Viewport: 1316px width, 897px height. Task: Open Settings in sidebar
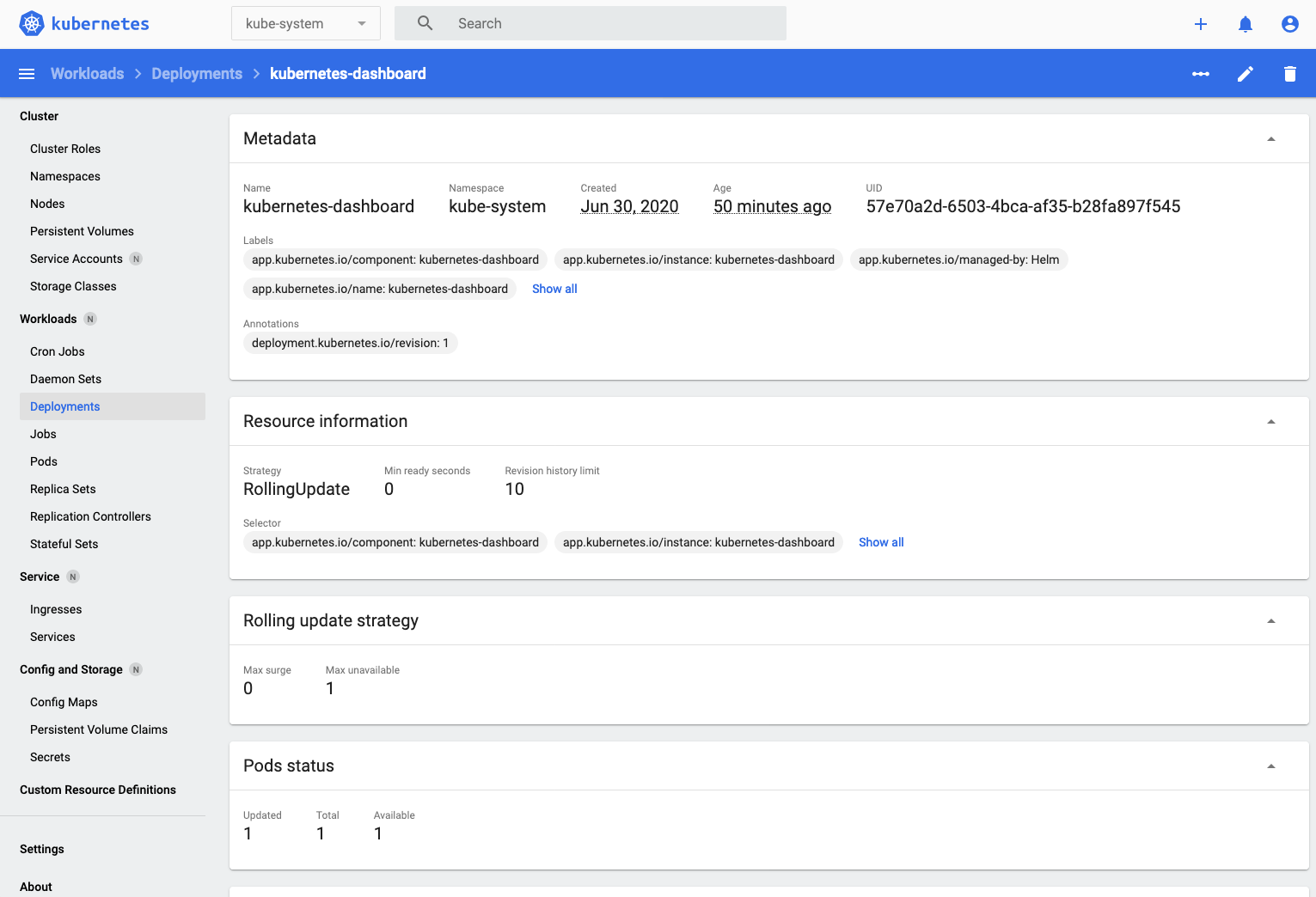[42, 849]
